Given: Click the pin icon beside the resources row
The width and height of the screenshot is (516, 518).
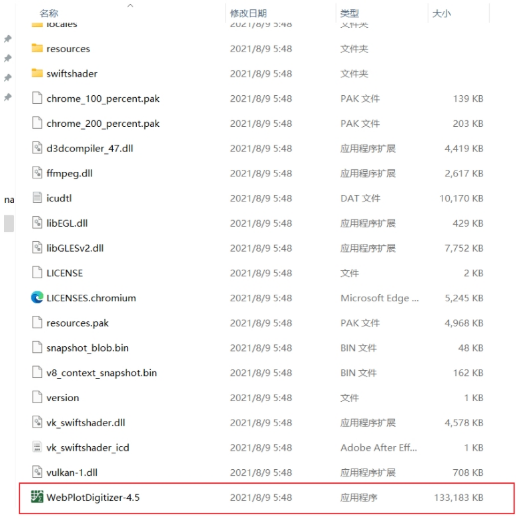Looking at the screenshot, I should pos(8,39).
